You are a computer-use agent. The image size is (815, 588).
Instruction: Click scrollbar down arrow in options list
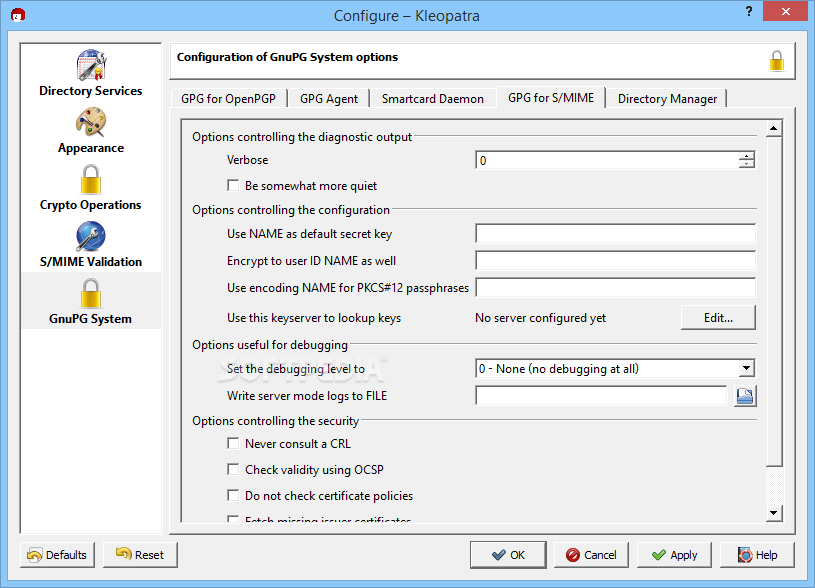773,513
